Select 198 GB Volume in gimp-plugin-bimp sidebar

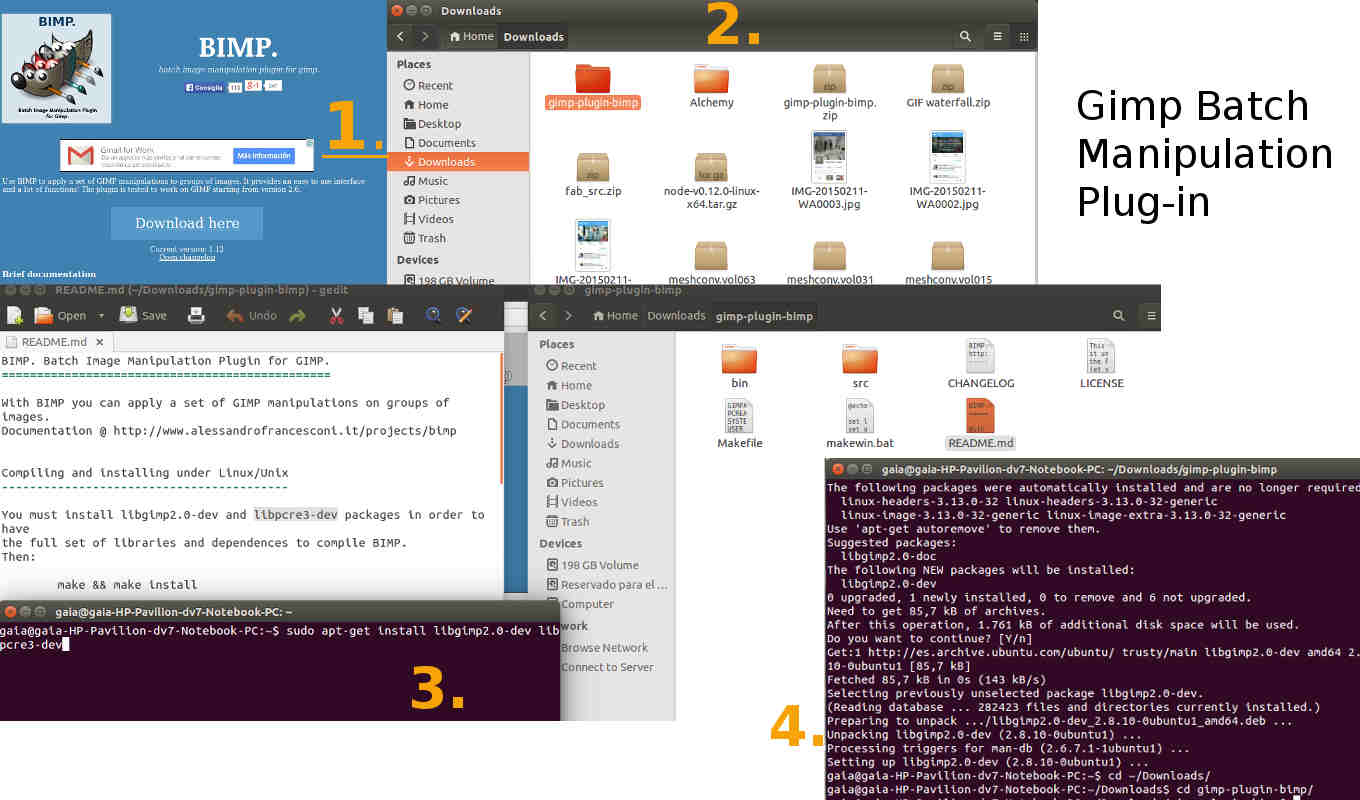(592, 565)
